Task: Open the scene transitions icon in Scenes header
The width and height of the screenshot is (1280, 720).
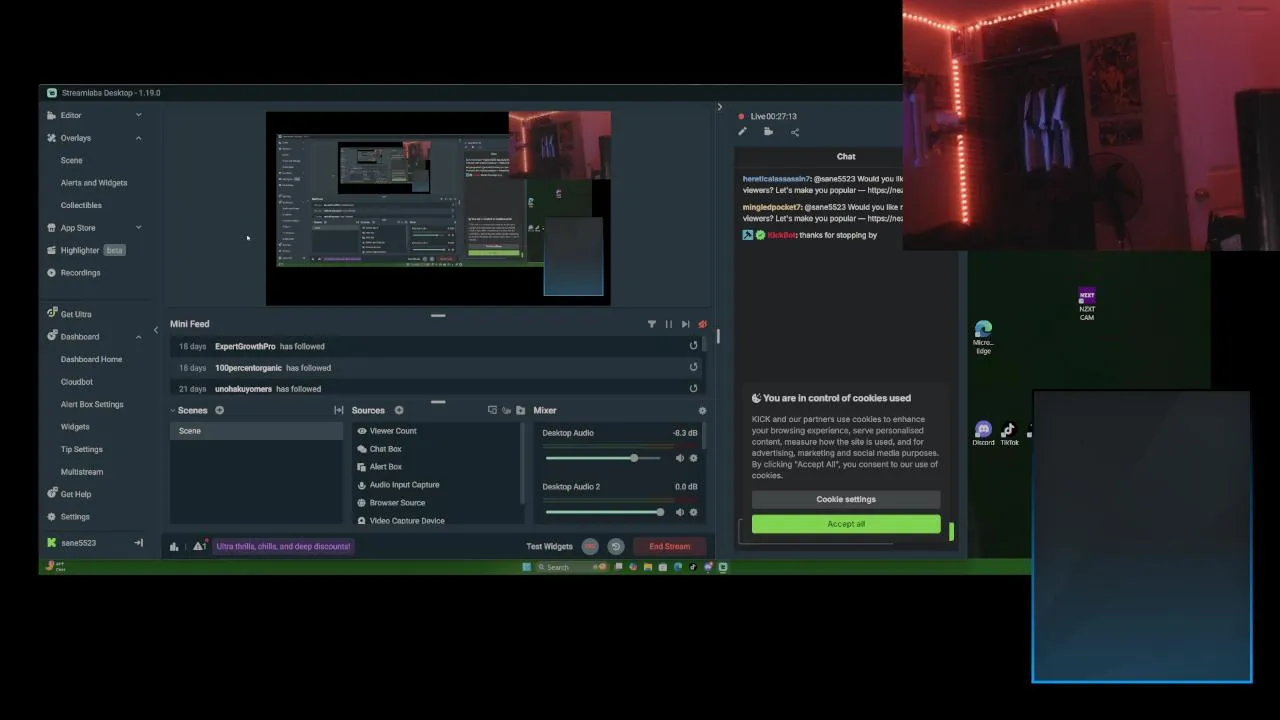Action: 338,410
